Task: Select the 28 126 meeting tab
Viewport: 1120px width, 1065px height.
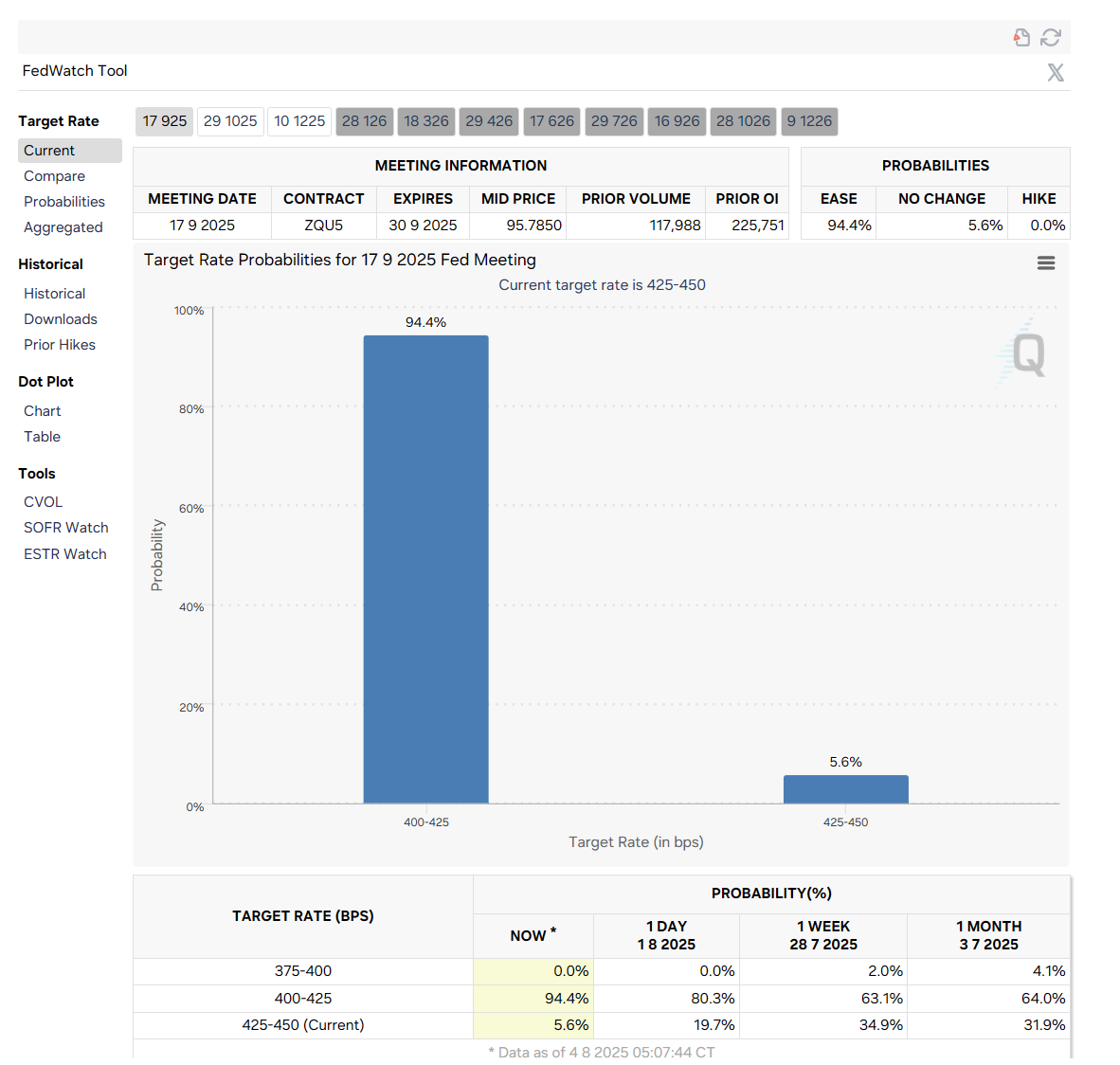Action: click(x=364, y=121)
